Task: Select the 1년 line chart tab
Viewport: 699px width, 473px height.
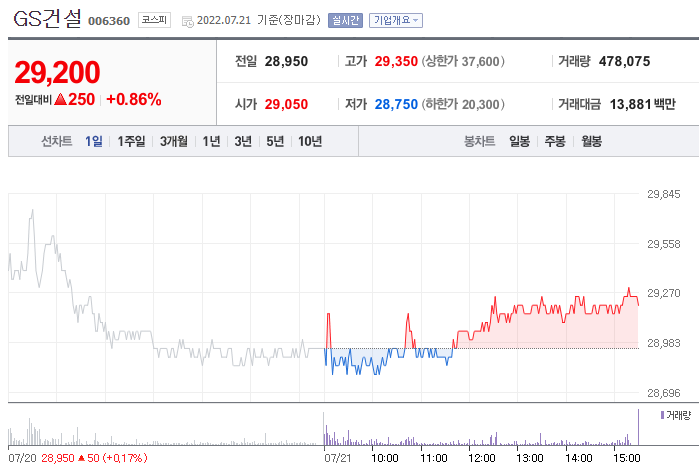Action: tap(211, 141)
